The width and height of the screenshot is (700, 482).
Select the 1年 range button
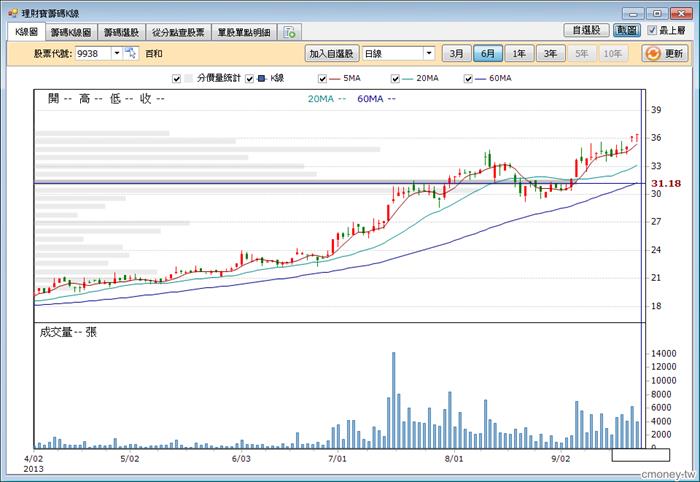(x=519, y=54)
